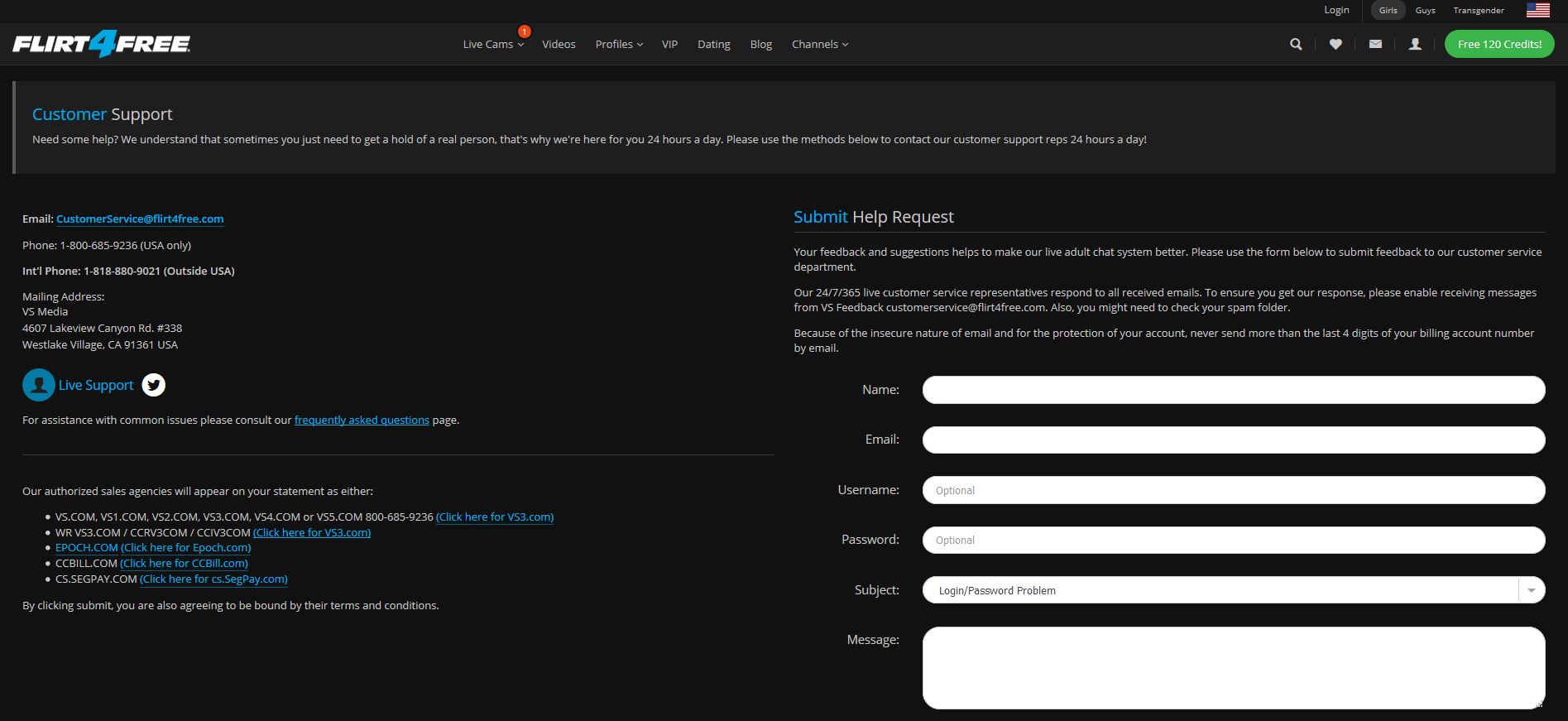The image size is (1568, 721).
Task: Open the frequently asked questions link
Action: point(362,421)
